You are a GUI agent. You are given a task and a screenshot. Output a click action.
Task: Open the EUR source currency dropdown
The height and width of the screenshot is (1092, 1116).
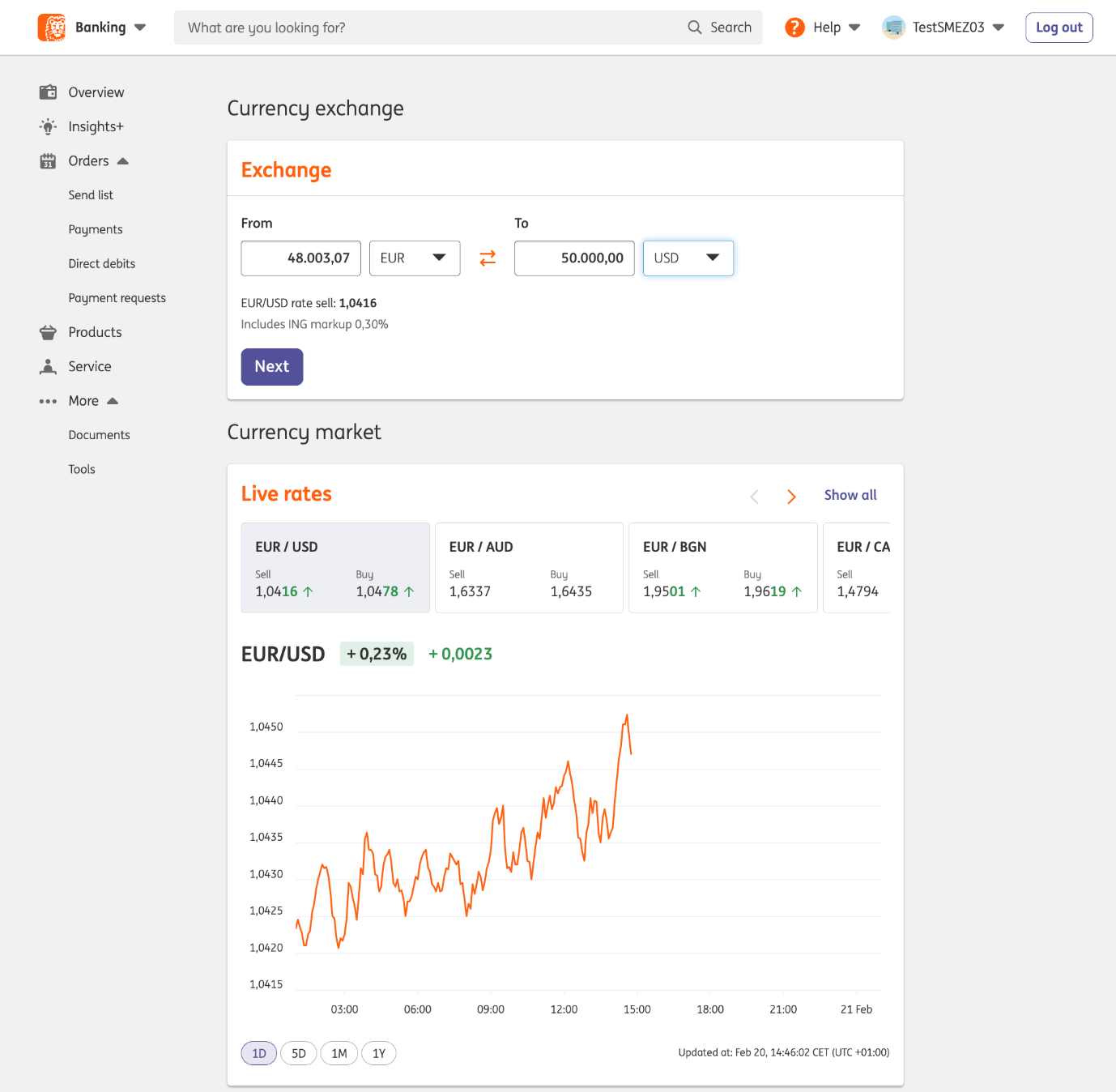415,258
